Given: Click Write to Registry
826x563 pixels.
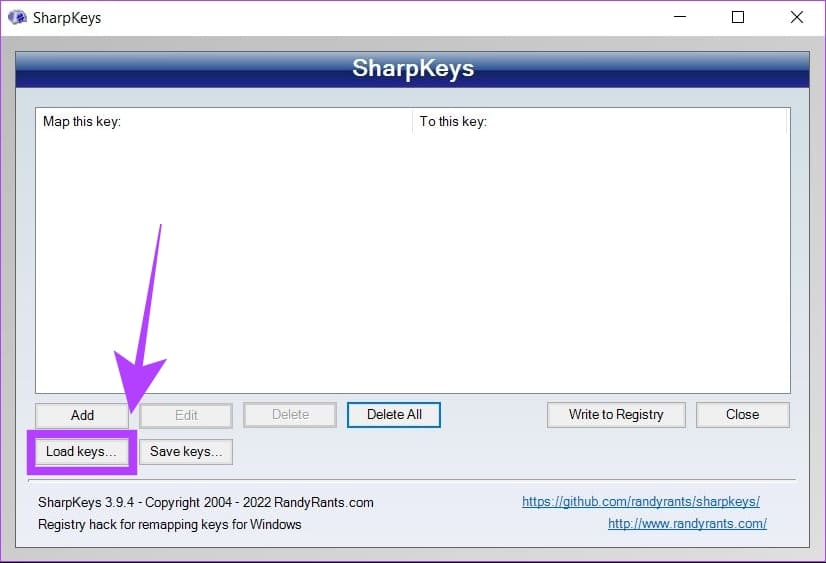Looking at the screenshot, I should coord(616,414).
